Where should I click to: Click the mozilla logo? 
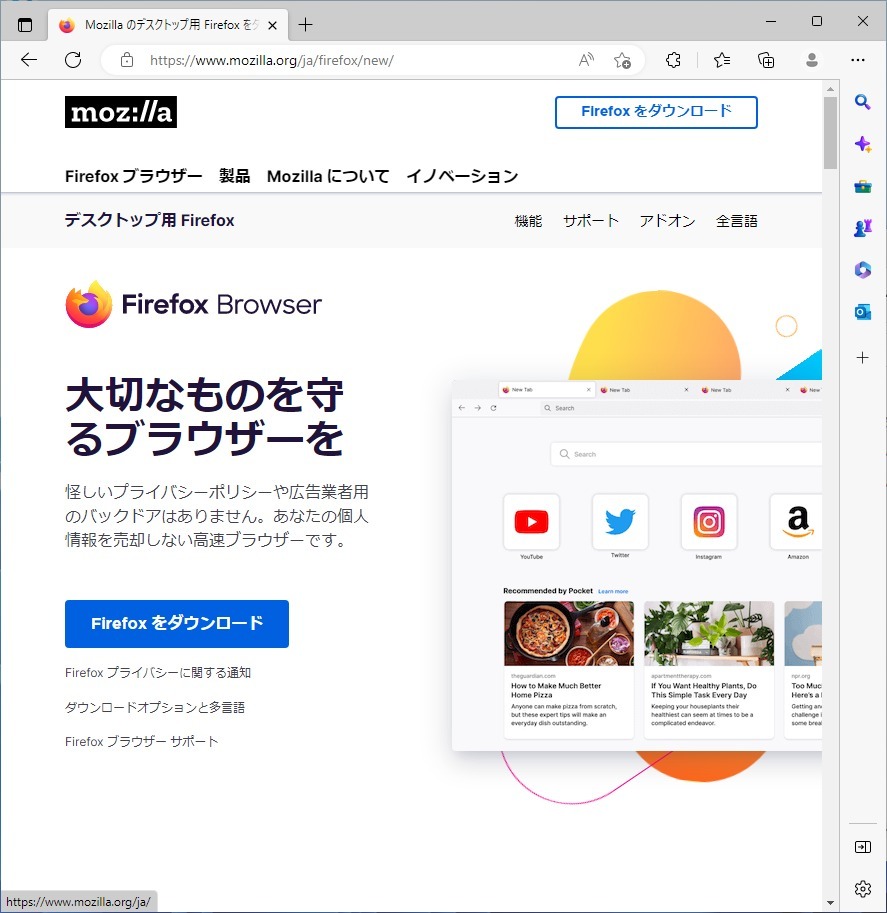tap(121, 112)
